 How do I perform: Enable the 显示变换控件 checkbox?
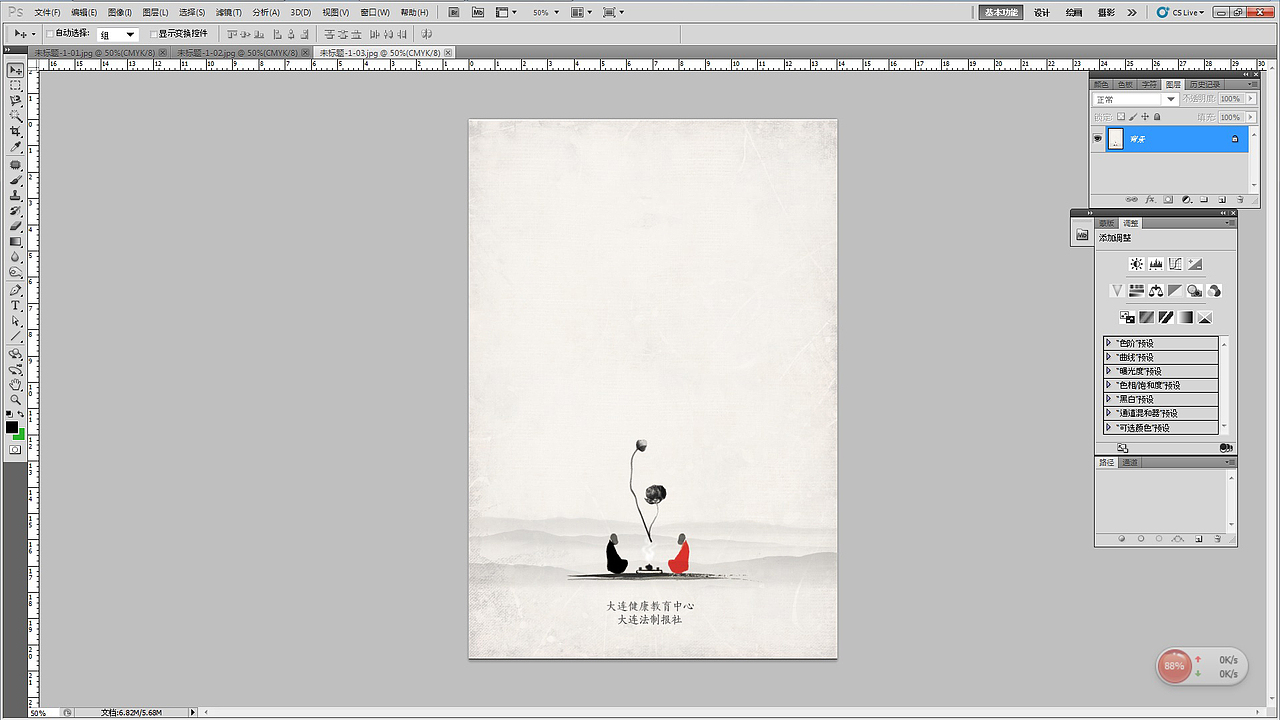coord(153,34)
